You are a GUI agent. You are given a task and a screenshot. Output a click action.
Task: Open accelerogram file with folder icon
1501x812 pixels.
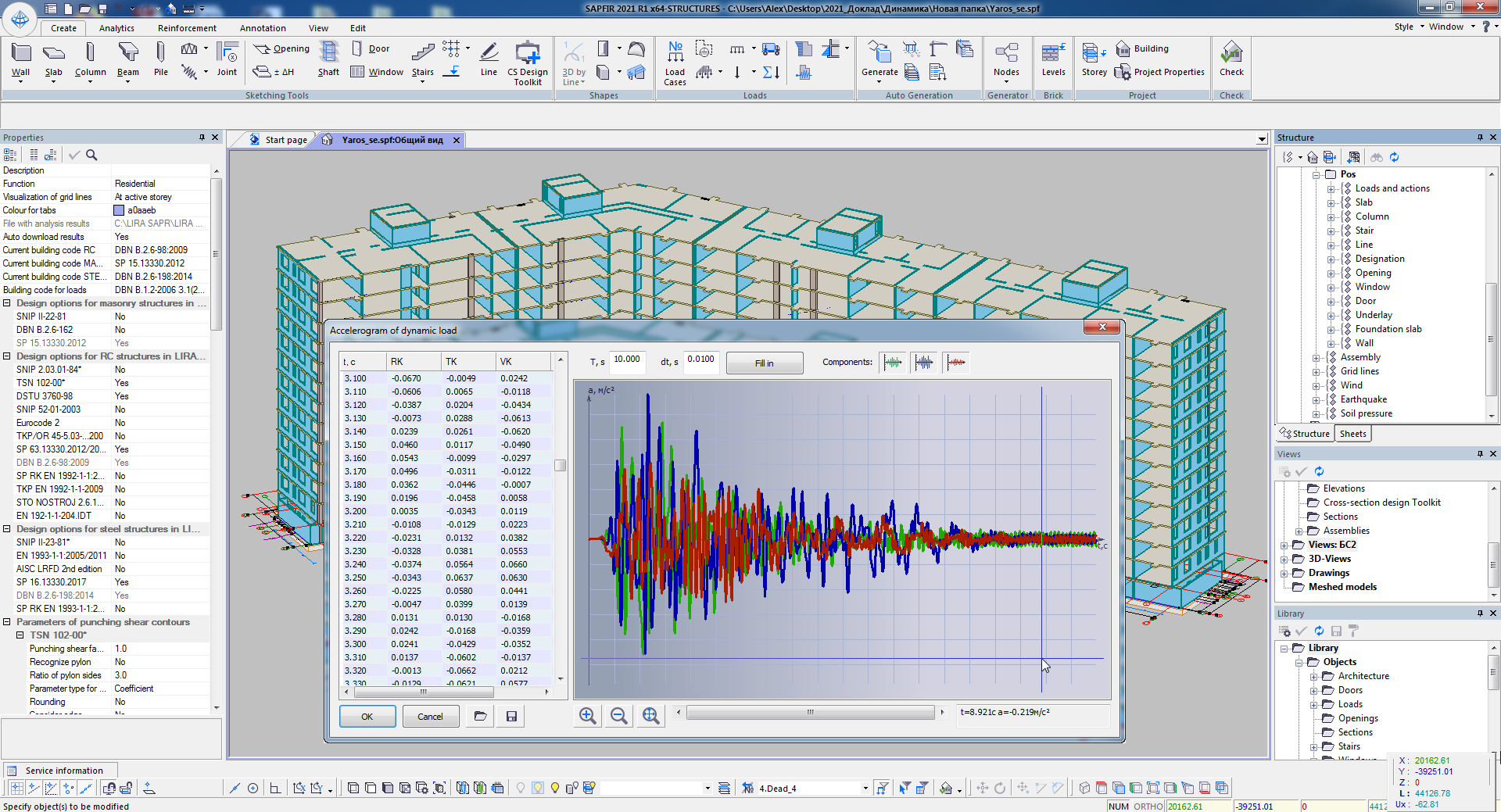pyautogui.click(x=480, y=716)
